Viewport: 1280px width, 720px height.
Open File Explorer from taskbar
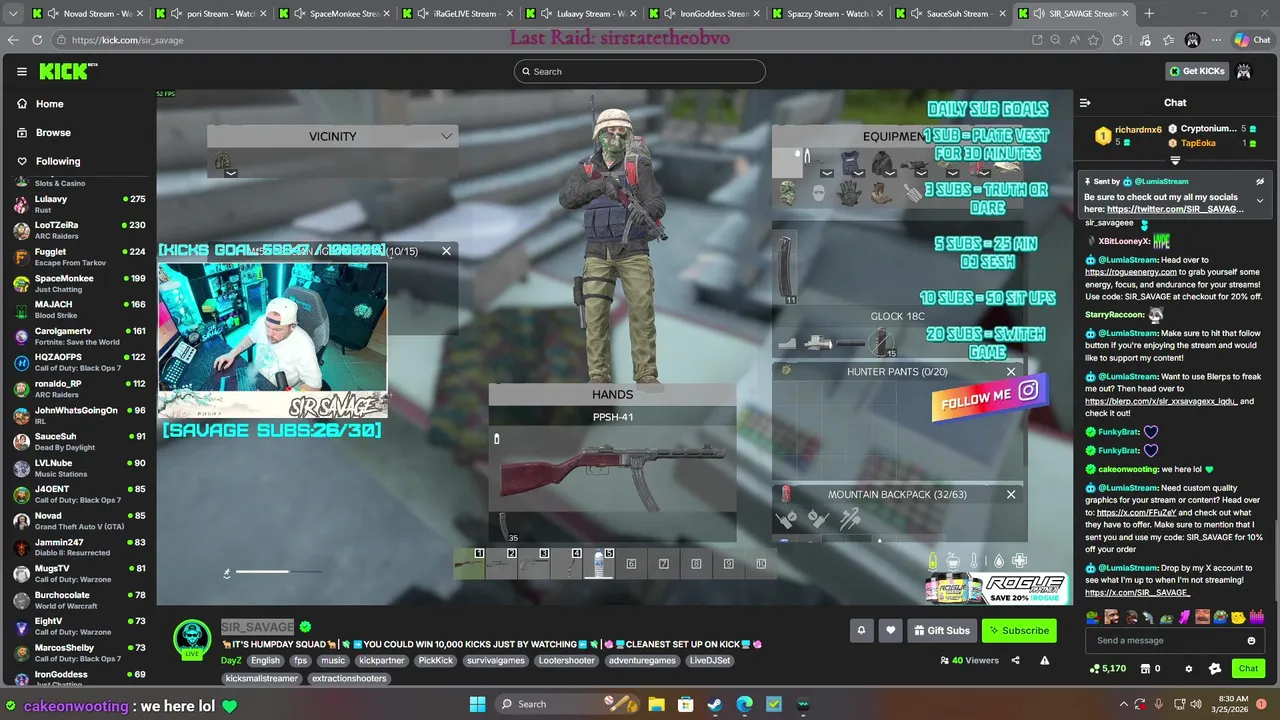tap(657, 704)
